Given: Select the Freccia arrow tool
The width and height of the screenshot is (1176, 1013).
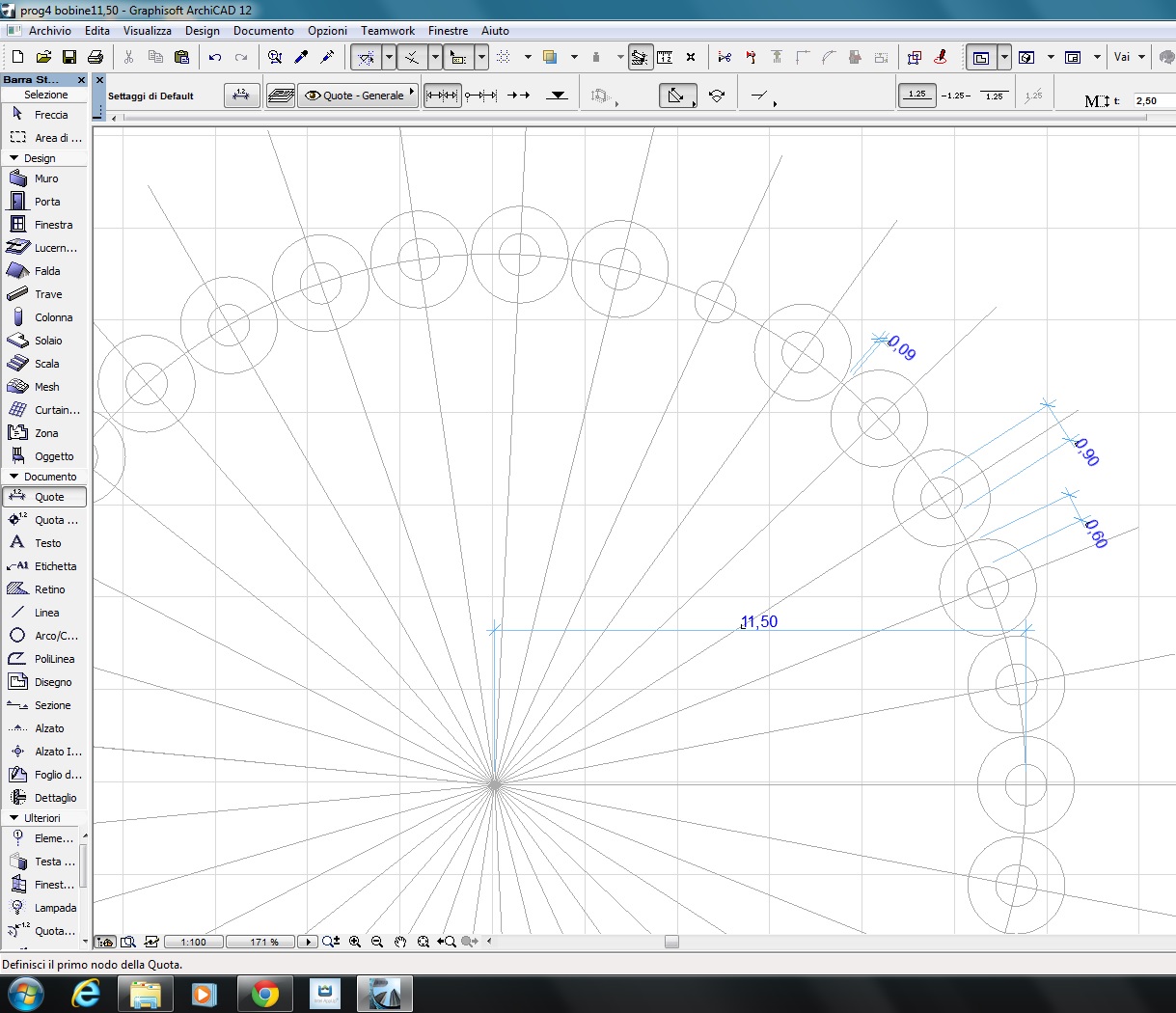Looking at the screenshot, I should [x=45, y=115].
